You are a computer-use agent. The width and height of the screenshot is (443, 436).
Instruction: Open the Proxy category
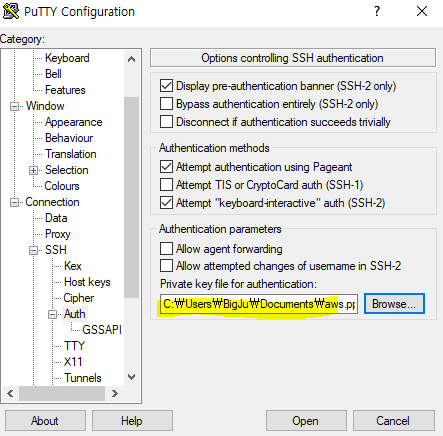point(58,234)
